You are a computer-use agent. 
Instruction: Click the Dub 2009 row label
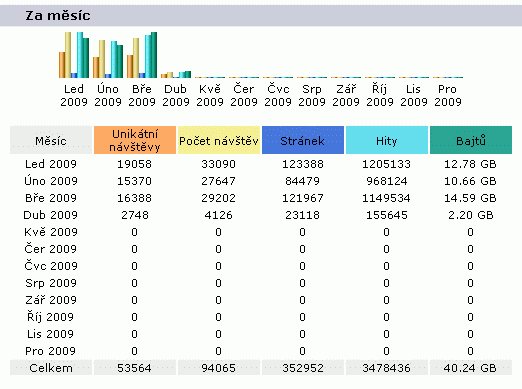[x=51, y=215]
